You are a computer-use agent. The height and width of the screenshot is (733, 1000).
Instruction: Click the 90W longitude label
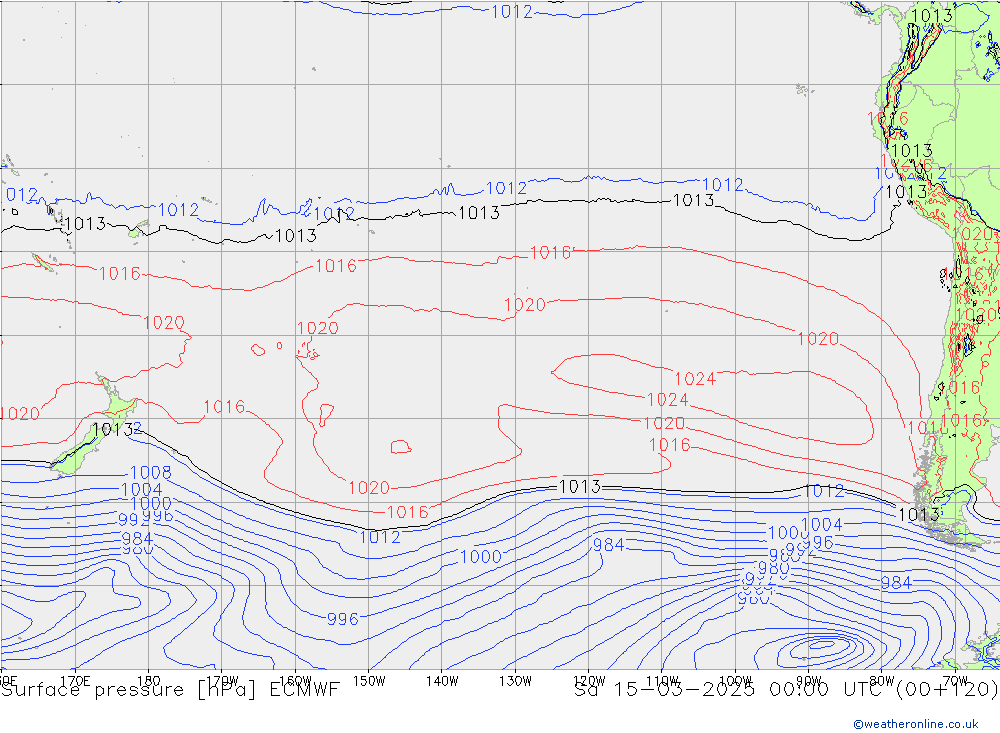tap(809, 681)
